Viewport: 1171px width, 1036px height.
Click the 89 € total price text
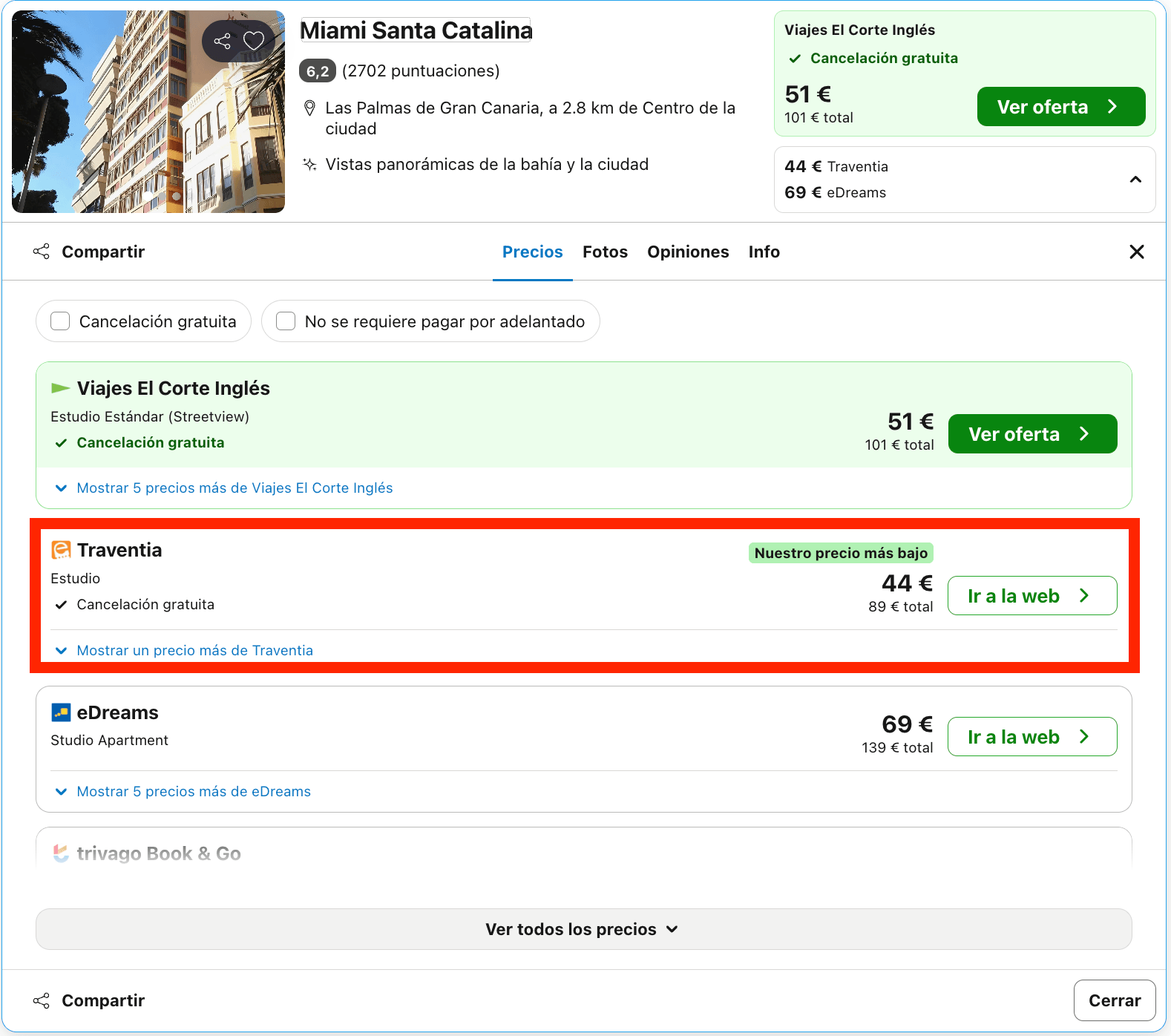pyautogui.click(x=901, y=606)
